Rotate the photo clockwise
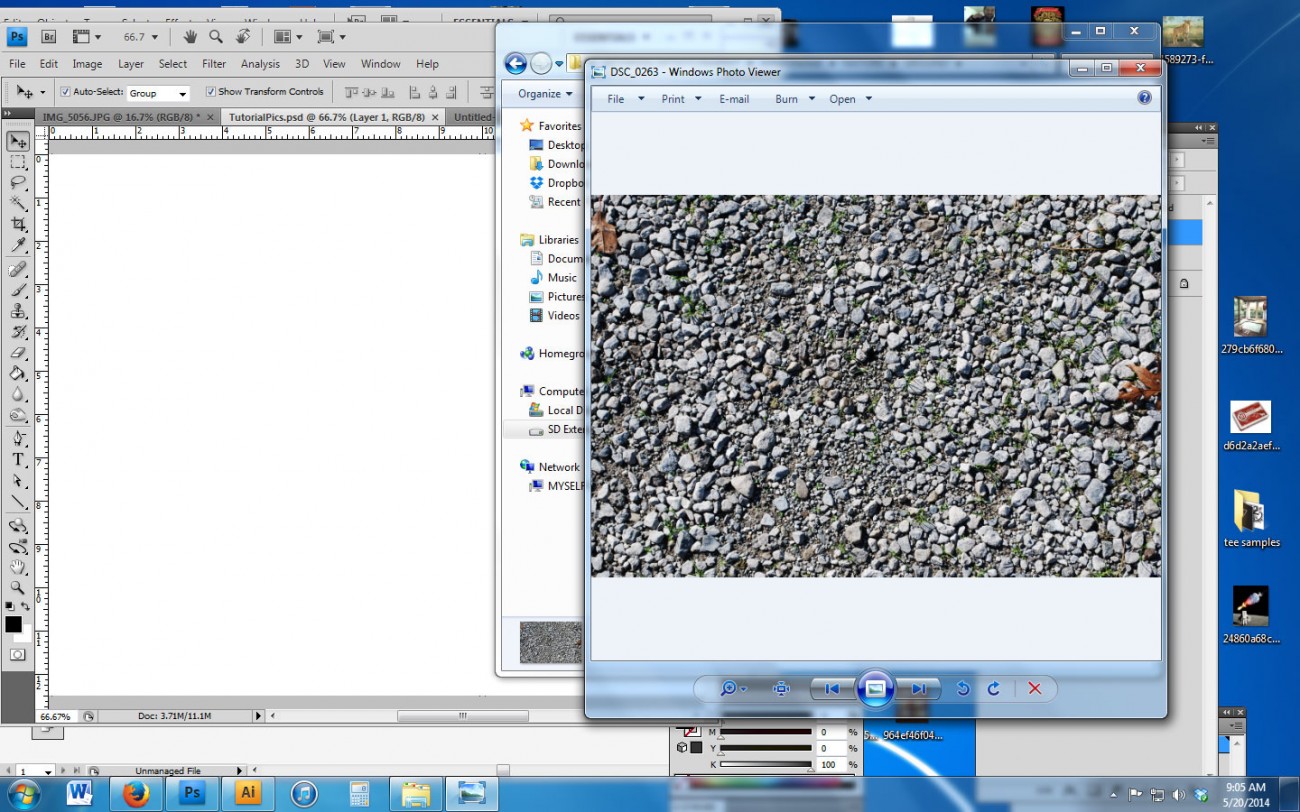Viewport: 1300px width, 812px height. [x=994, y=689]
